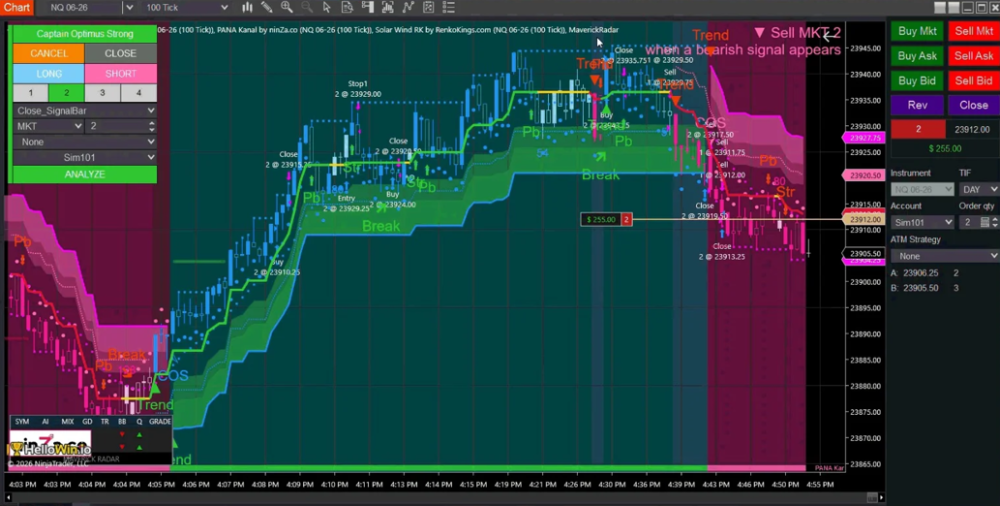Open the ATM Strategy None dropdown
The image size is (1000, 506).
coord(943,256)
